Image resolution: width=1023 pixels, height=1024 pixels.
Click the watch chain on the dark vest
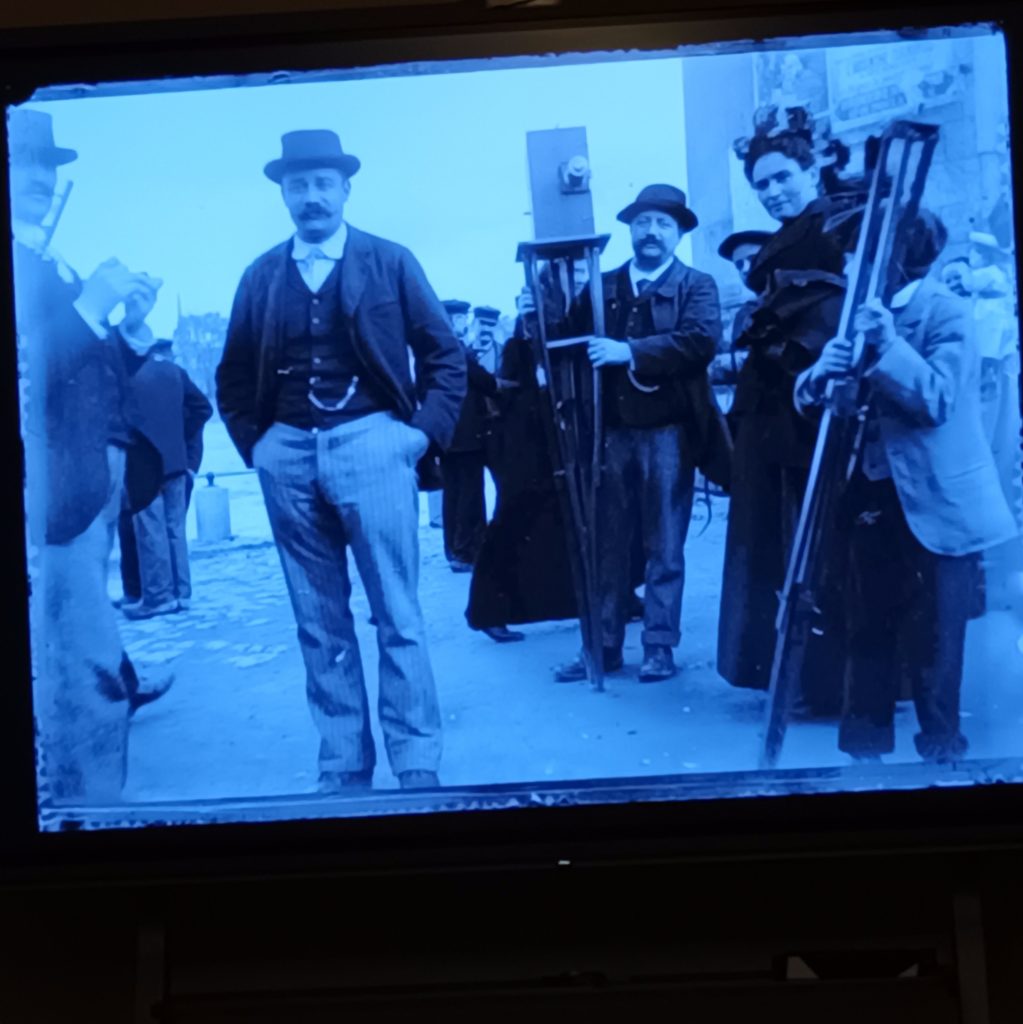pos(332,397)
